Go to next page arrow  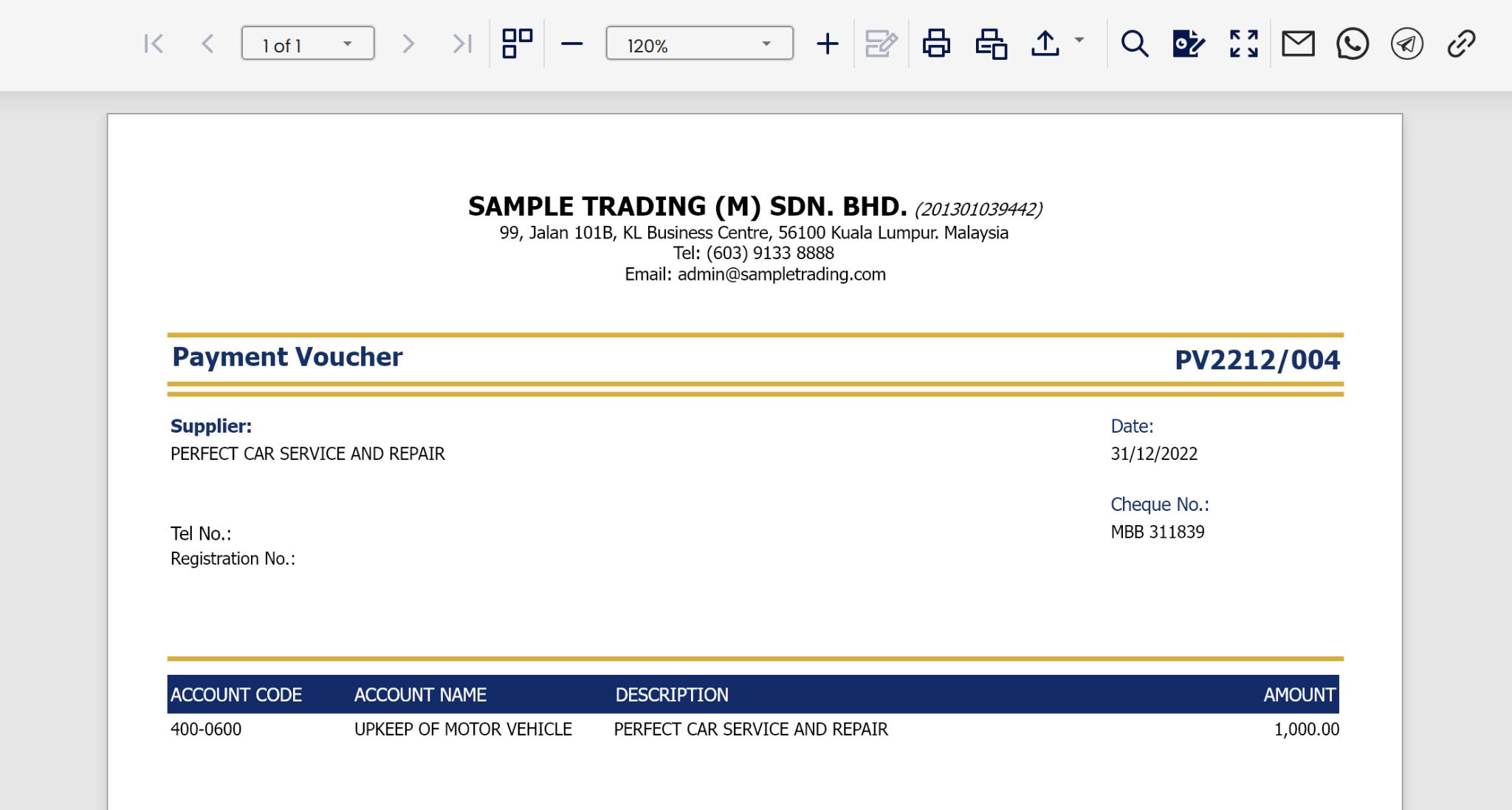point(408,44)
